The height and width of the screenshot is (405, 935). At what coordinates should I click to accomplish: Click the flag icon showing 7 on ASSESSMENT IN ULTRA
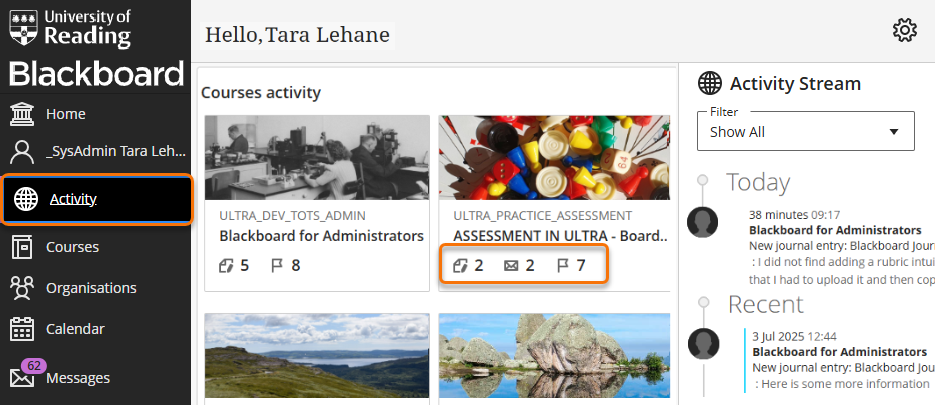click(x=564, y=266)
